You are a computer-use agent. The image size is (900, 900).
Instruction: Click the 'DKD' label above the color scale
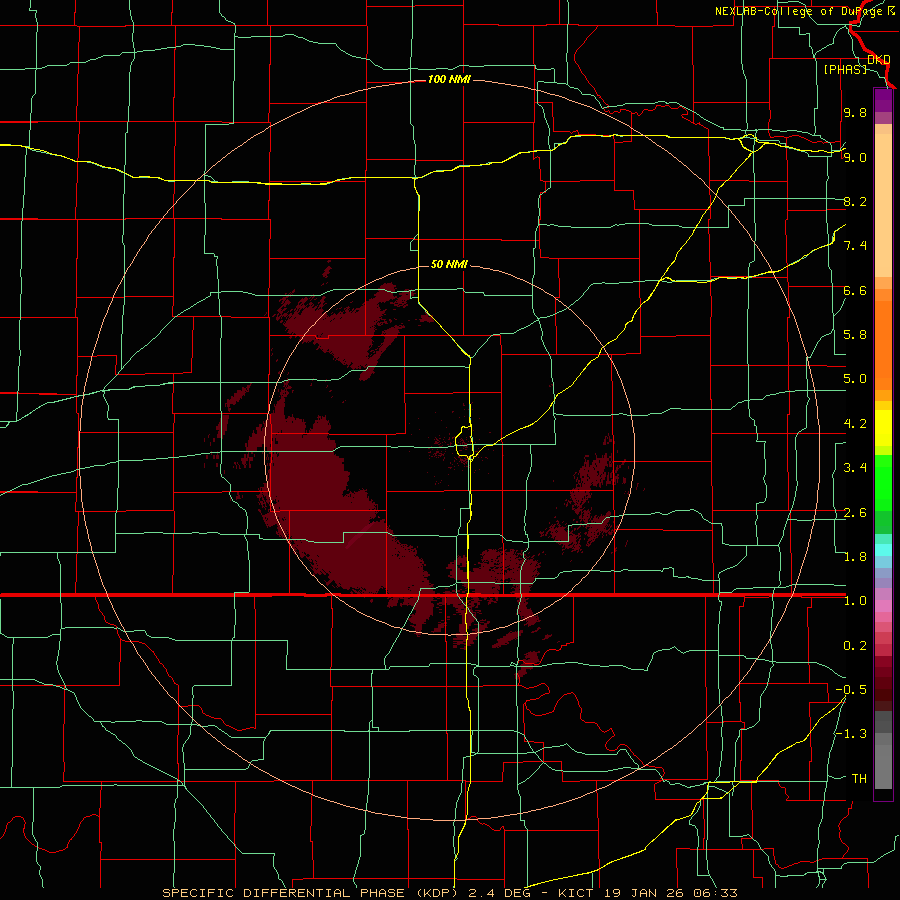[x=879, y=60]
